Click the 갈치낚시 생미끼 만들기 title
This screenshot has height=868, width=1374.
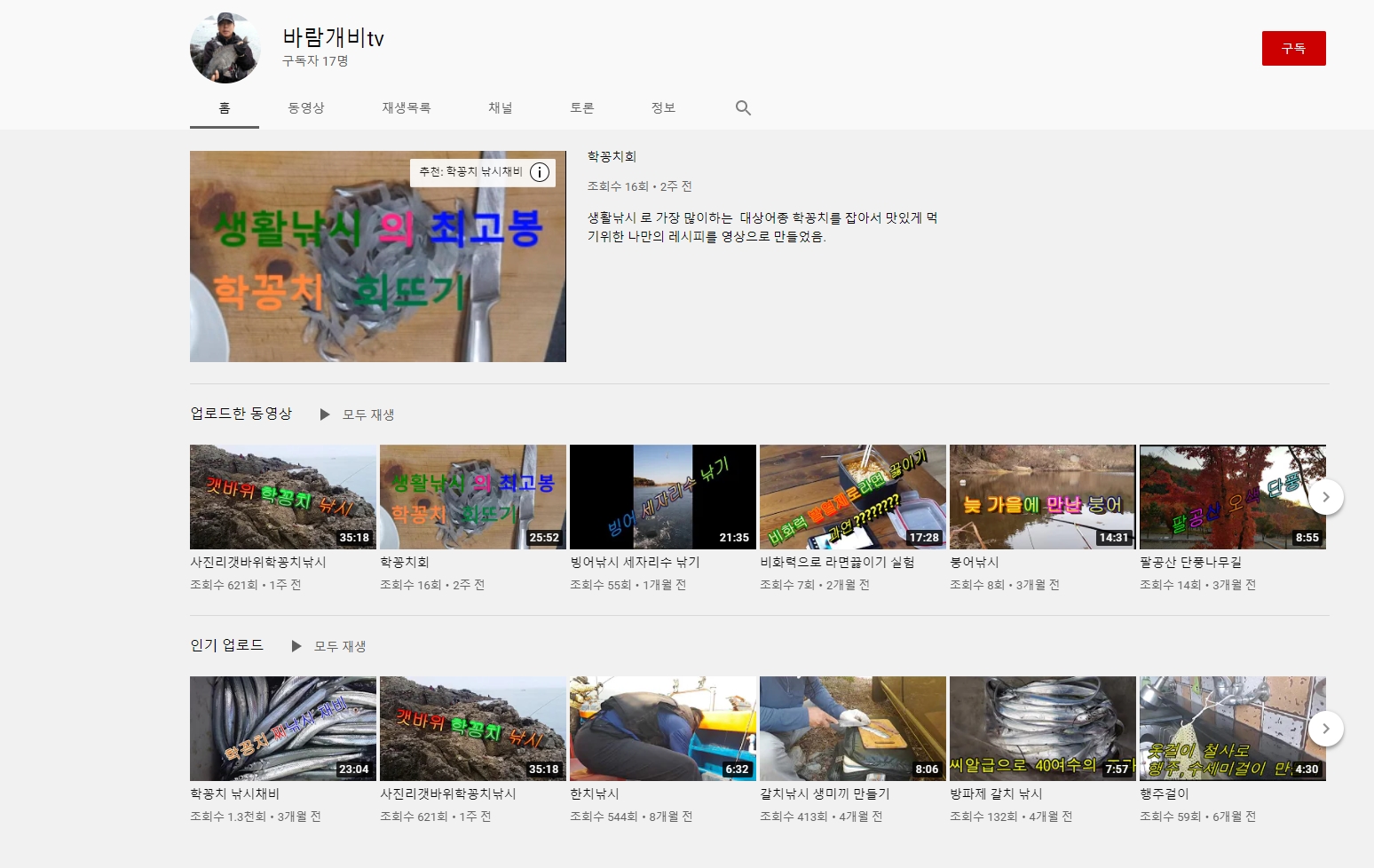[825, 794]
